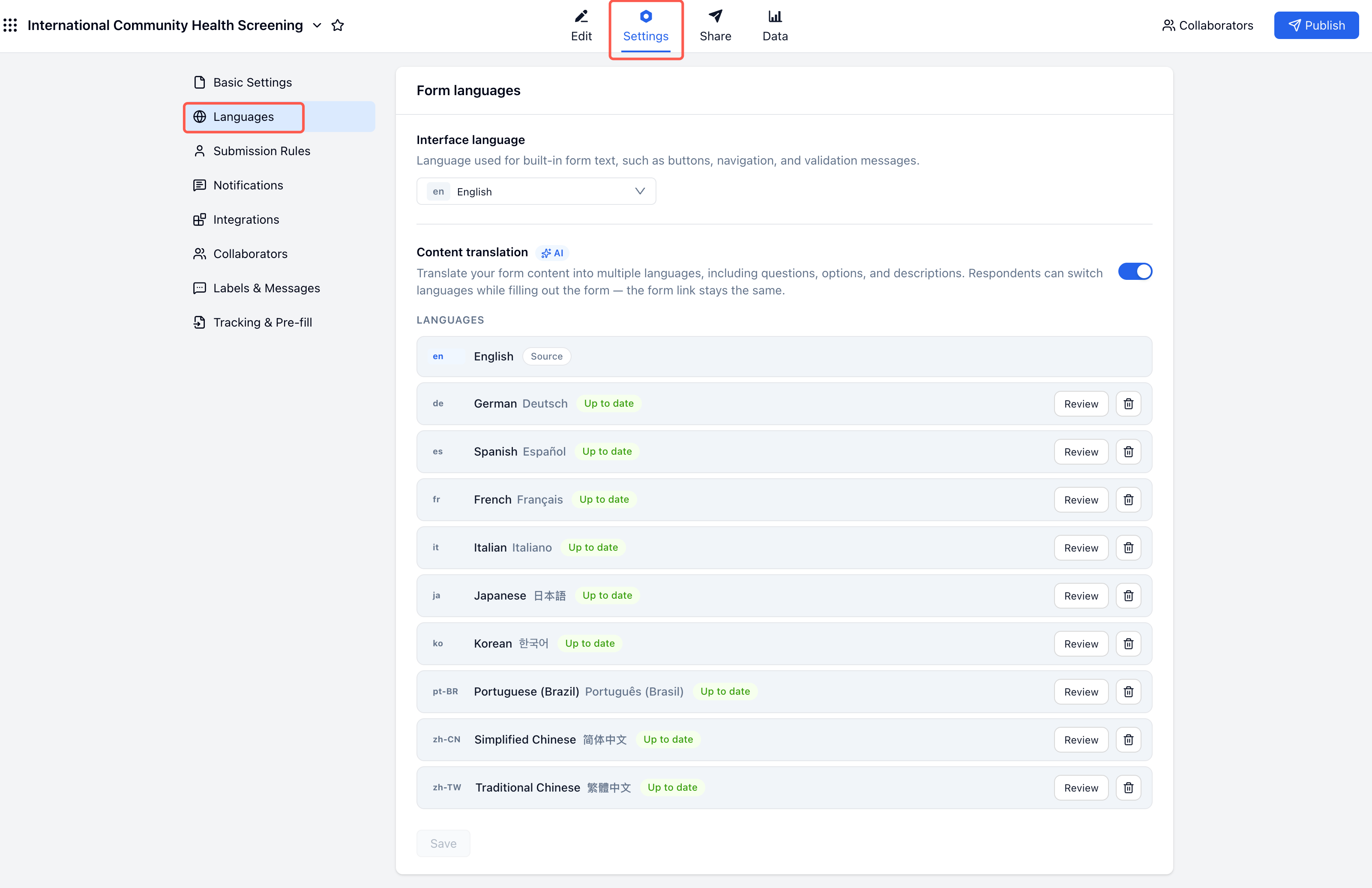The width and height of the screenshot is (1372, 888).
Task: Click the AI badge next to Content translation
Action: pyautogui.click(x=552, y=253)
